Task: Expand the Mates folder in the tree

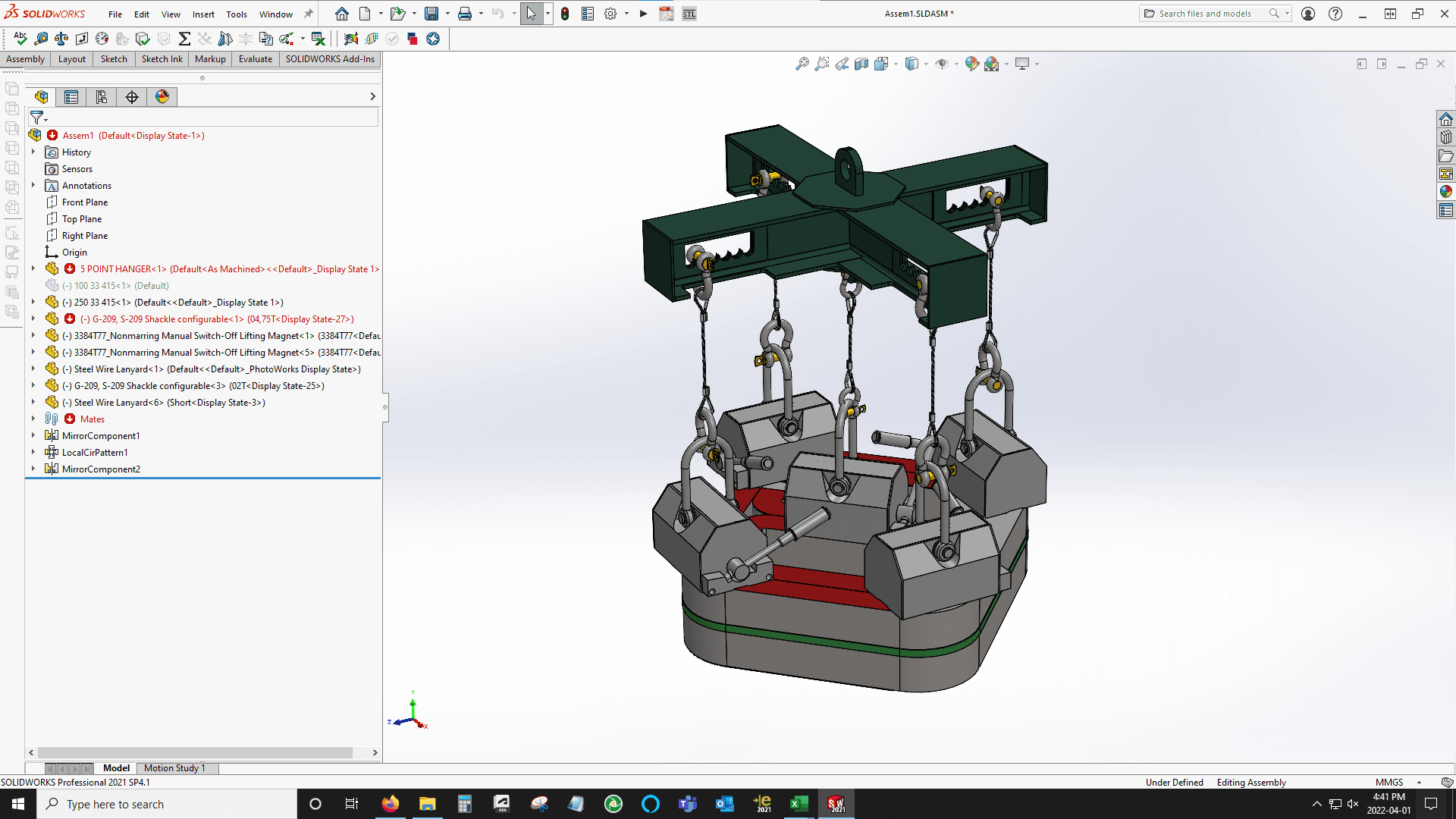Action: coord(33,419)
